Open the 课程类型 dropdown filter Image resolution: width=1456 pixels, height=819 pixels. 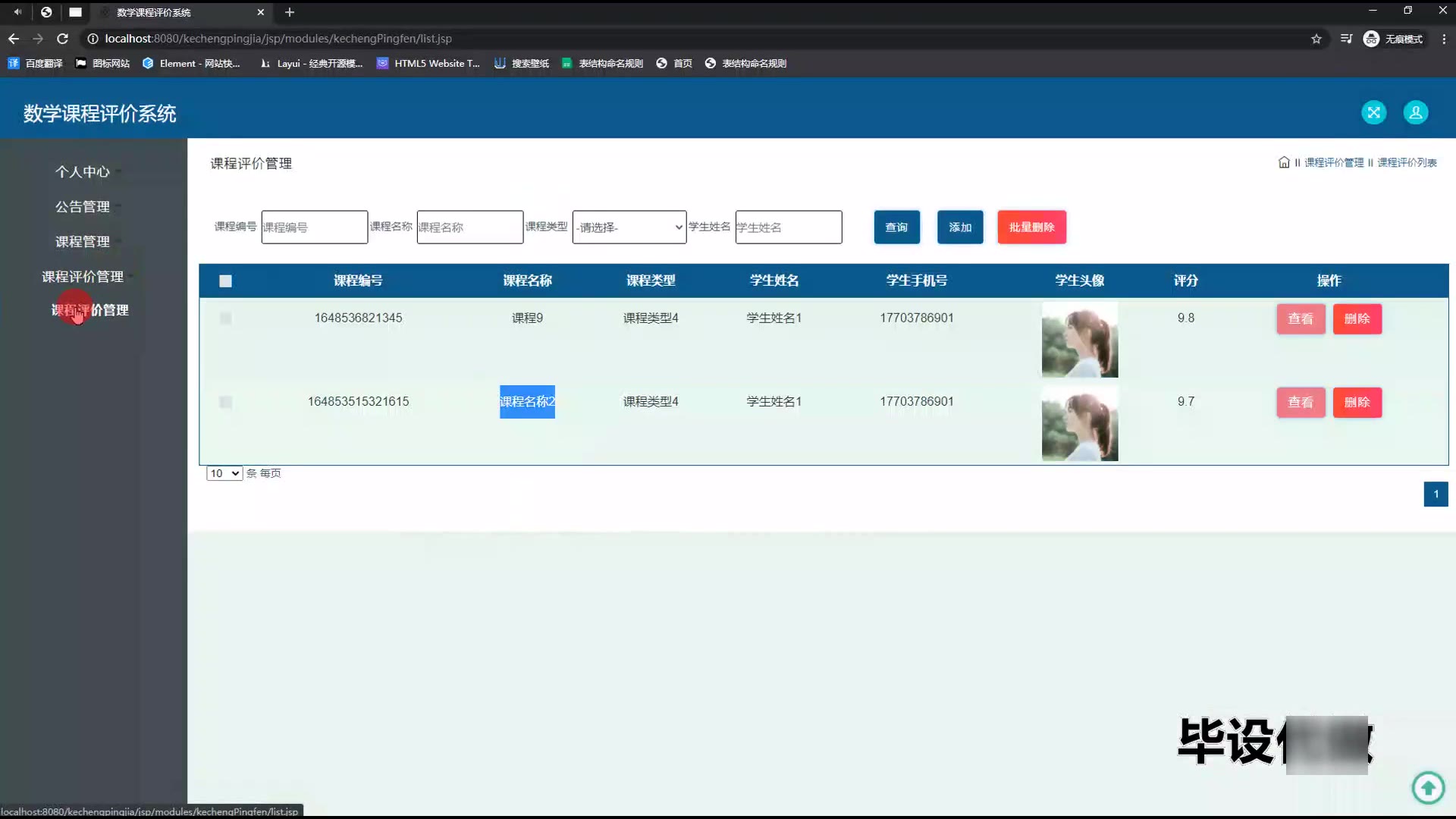[629, 227]
